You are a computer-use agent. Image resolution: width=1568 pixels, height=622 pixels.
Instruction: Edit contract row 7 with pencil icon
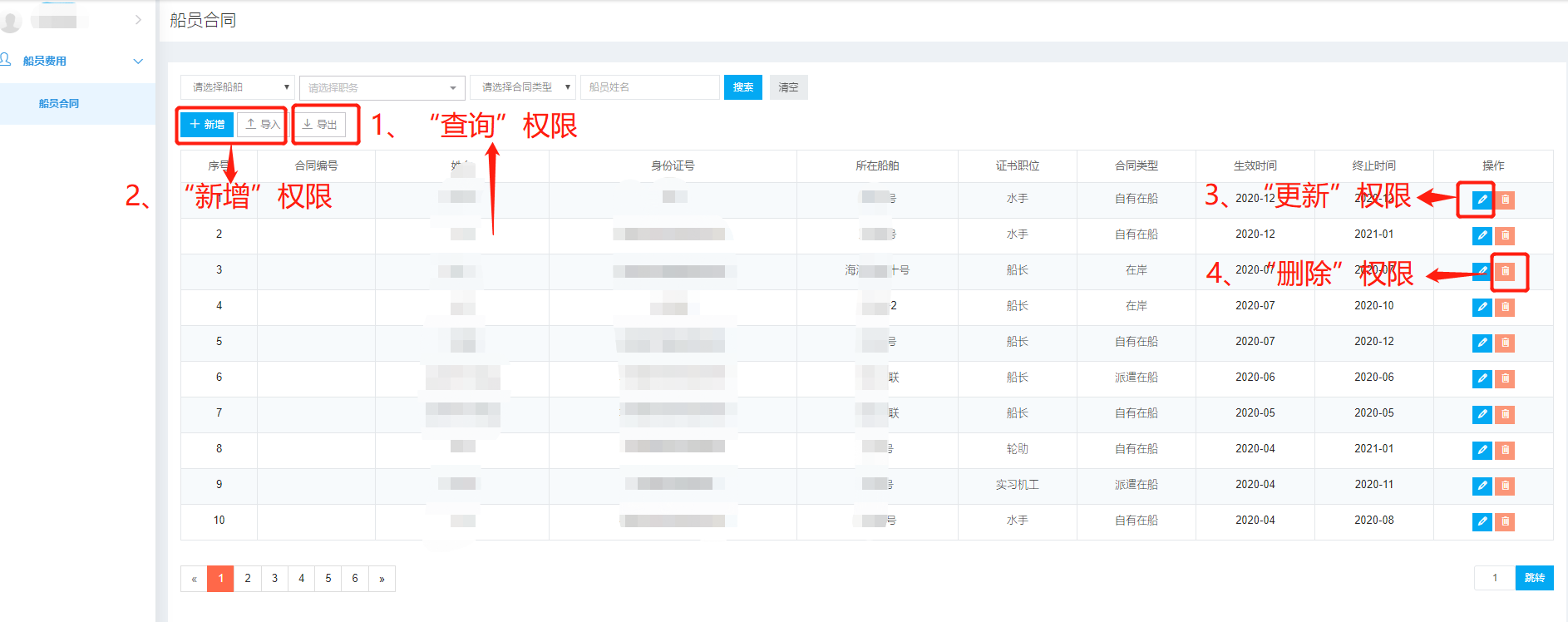click(1482, 414)
